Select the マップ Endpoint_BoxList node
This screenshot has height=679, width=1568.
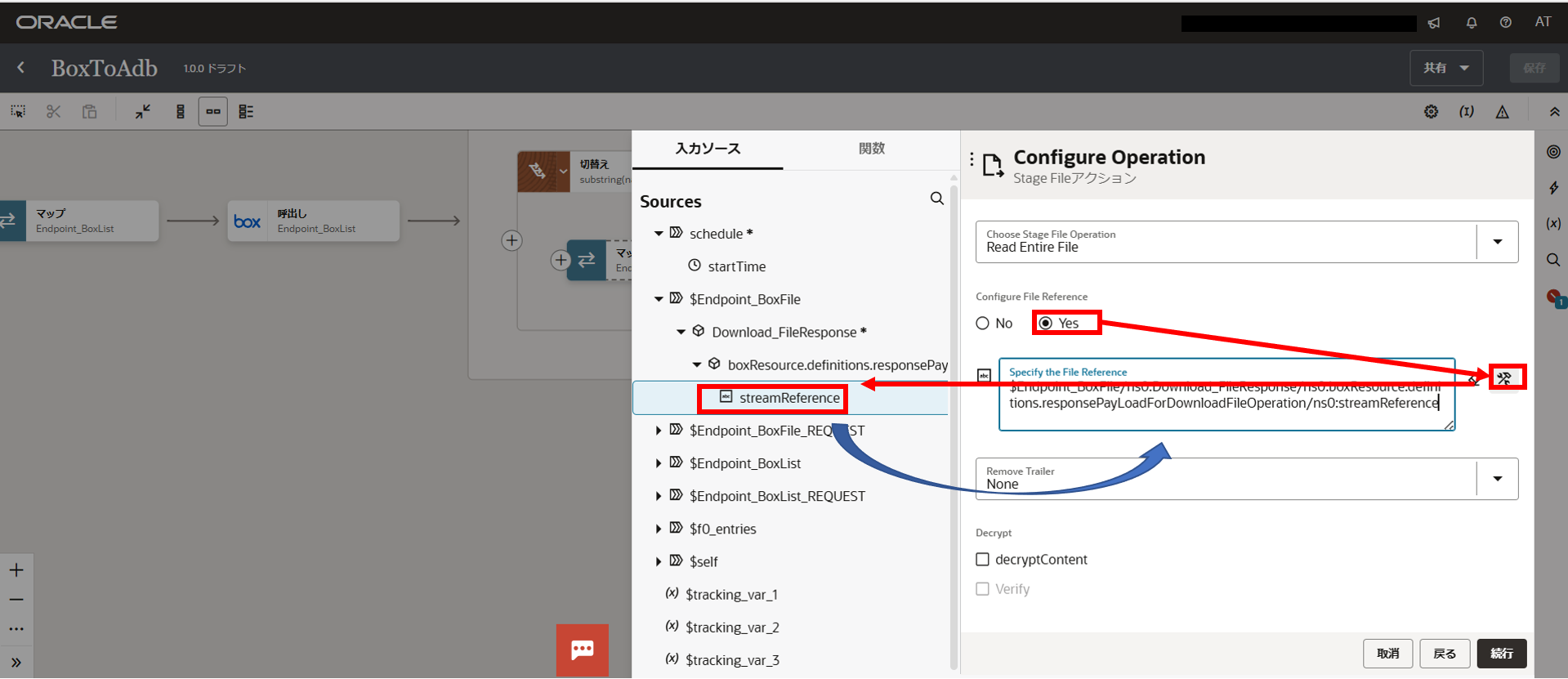[79, 221]
